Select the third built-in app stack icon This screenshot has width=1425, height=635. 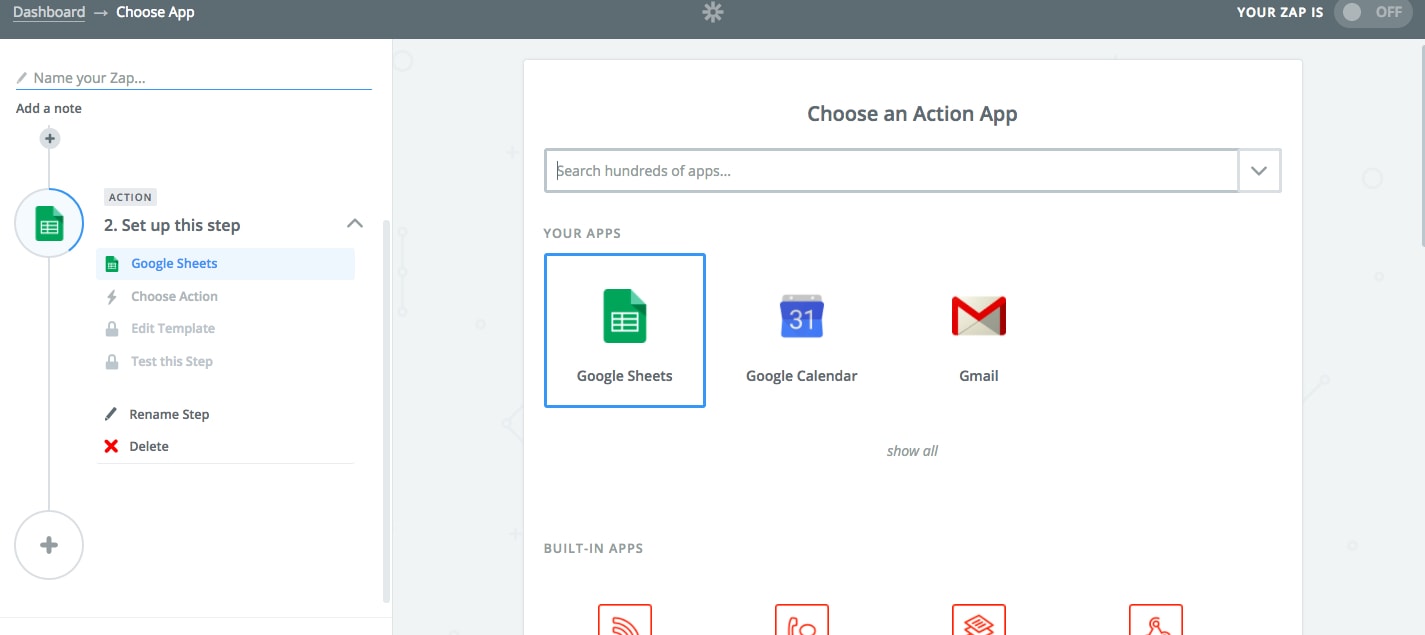tap(979, 620)
